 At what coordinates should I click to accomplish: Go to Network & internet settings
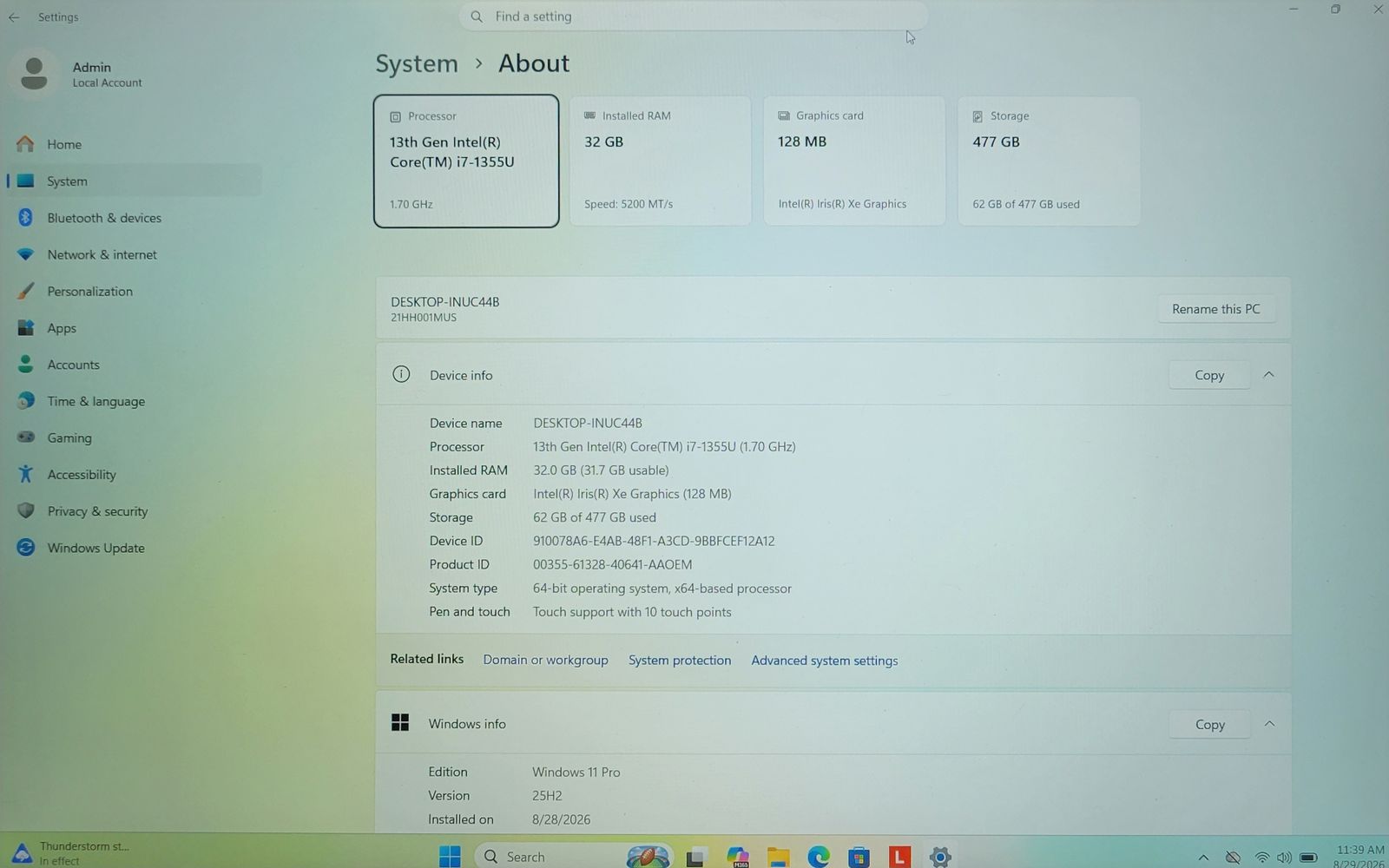coord(135,254)
